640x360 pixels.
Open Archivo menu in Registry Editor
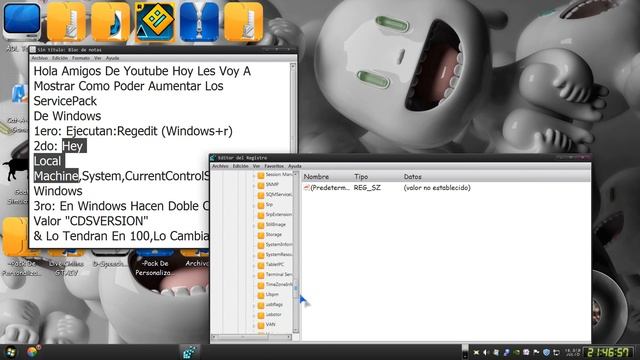coord(220,166)
